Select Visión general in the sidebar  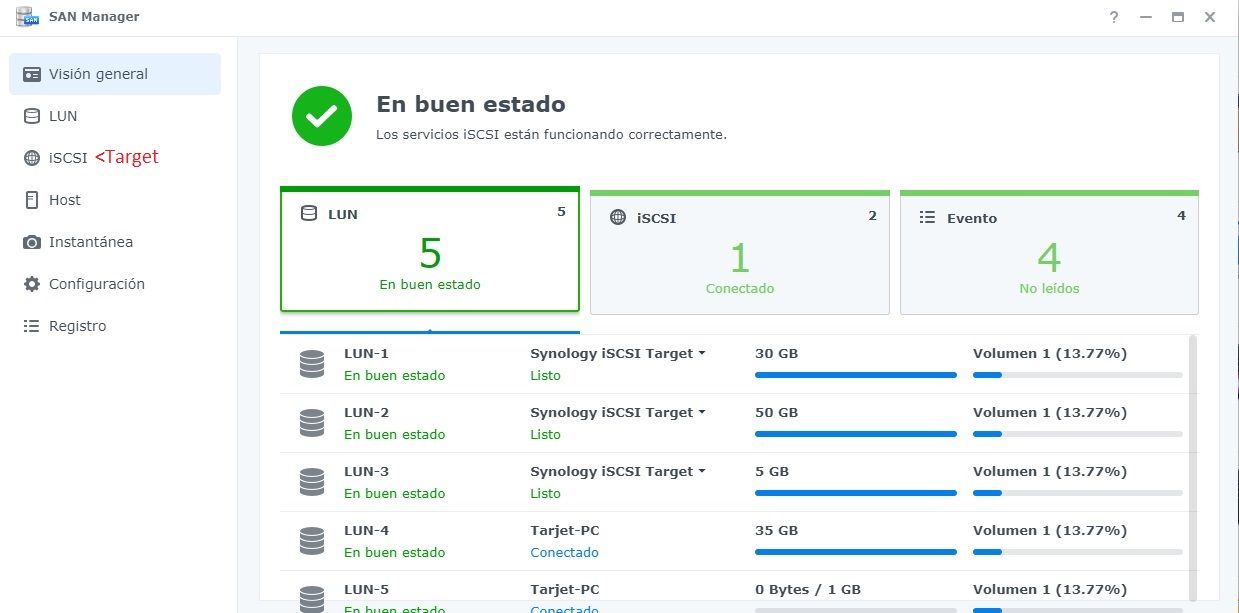point(98,73)
